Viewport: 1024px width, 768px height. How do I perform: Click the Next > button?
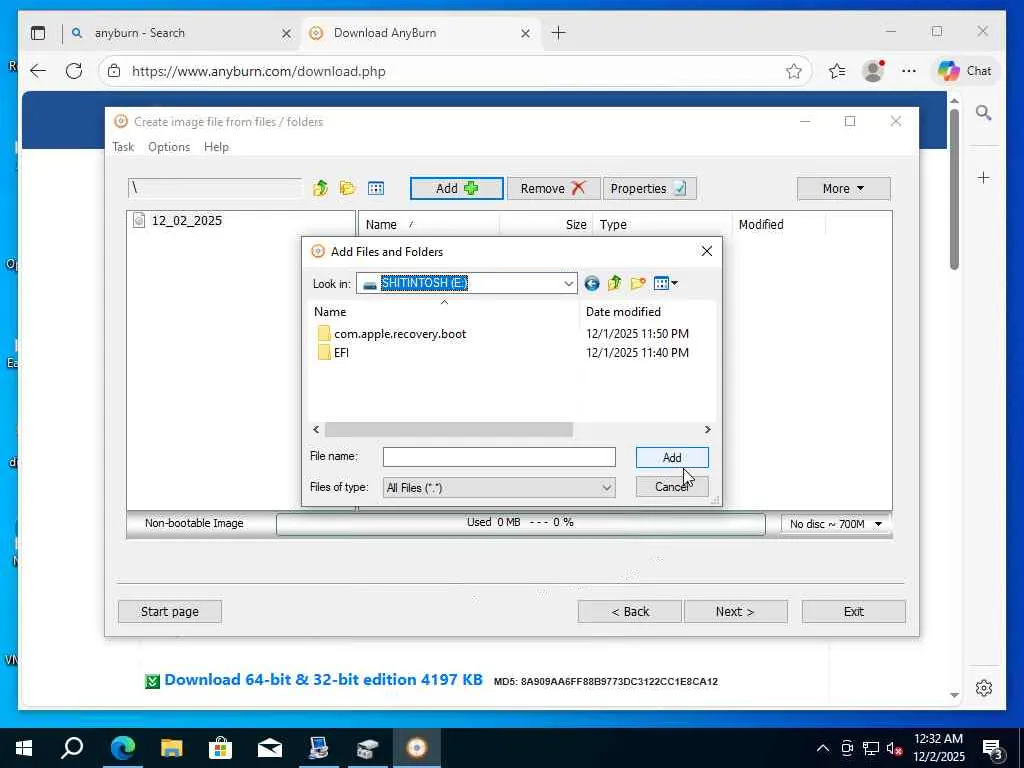coord(735,612)
